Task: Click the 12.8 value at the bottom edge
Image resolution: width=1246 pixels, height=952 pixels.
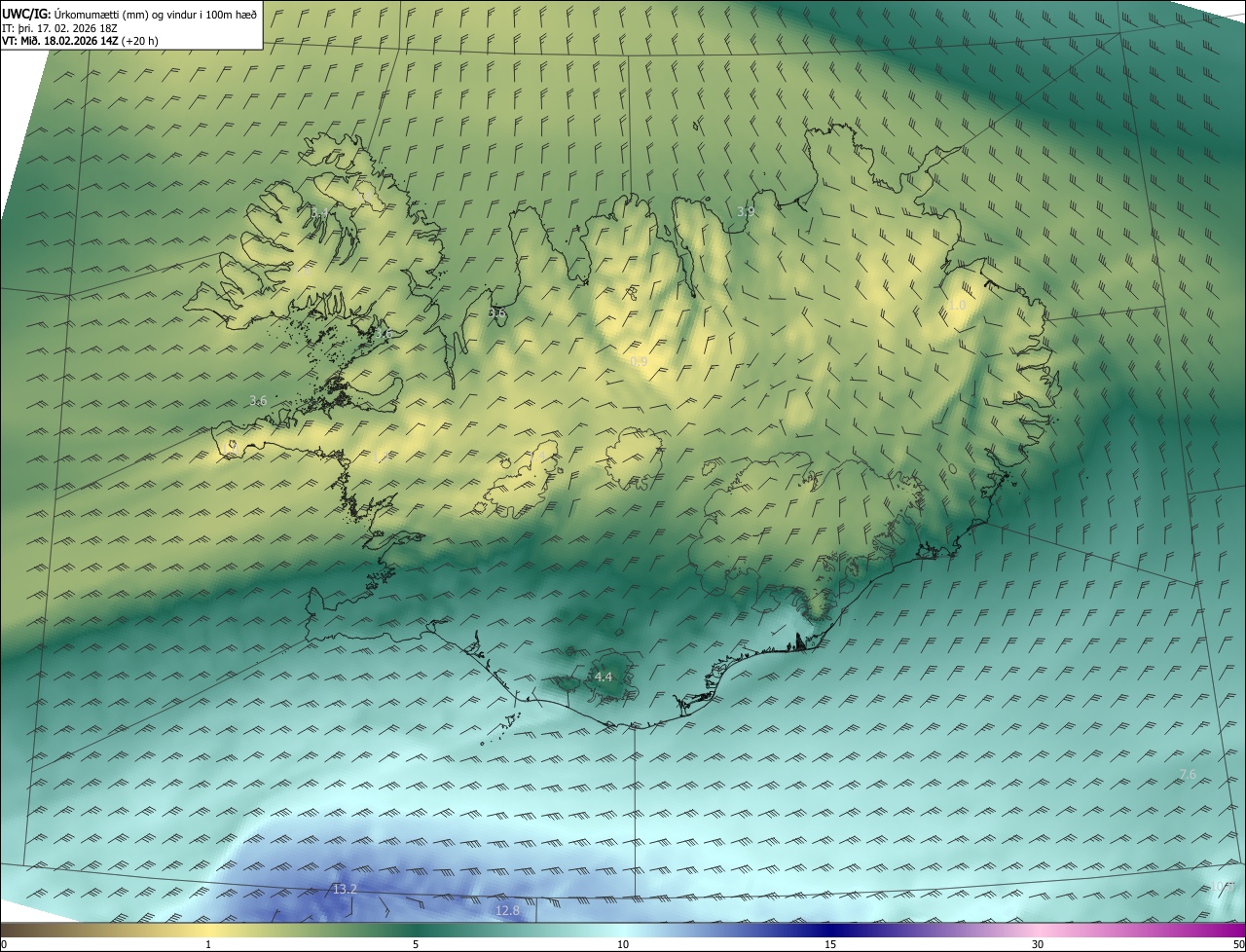Action: (x=507, y=910)
